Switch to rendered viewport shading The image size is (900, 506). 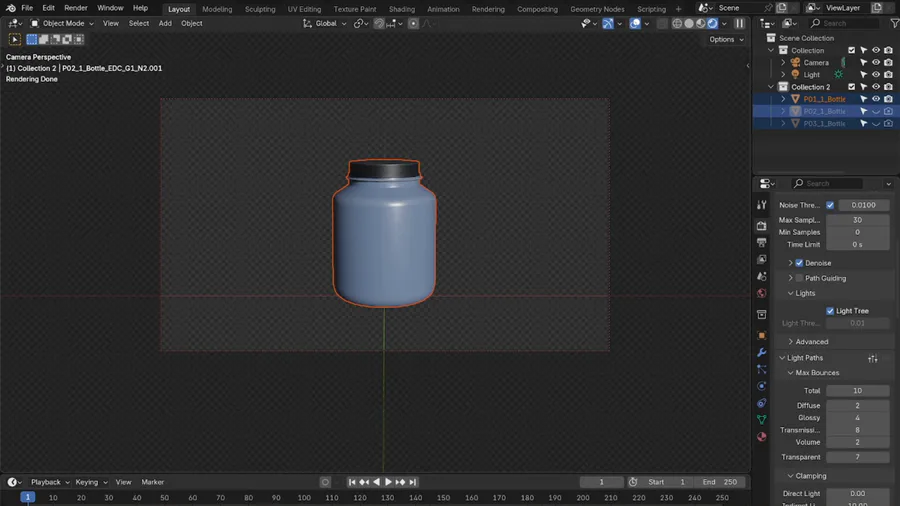(712, 23)
